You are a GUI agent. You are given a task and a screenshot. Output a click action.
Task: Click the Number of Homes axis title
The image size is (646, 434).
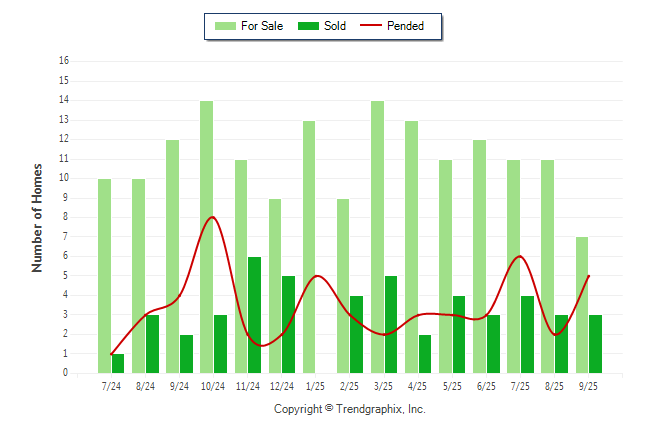38,217
